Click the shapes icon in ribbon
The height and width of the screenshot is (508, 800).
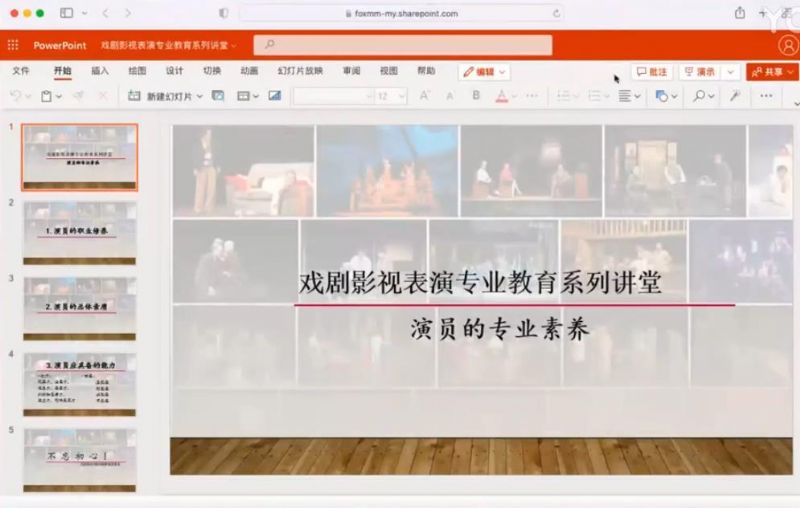[x=661, y=96]
